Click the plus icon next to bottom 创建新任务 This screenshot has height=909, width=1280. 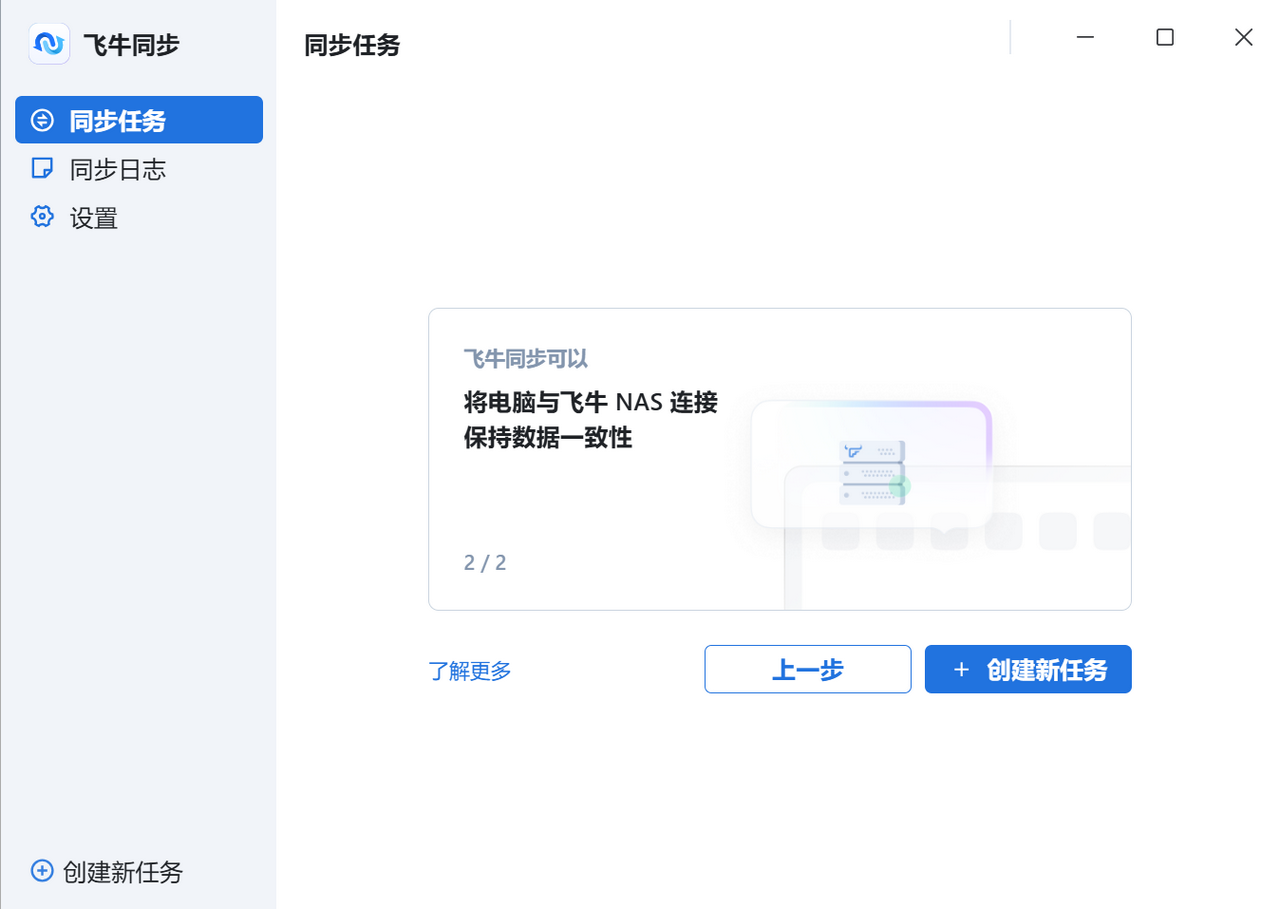(x=41, y=871)
